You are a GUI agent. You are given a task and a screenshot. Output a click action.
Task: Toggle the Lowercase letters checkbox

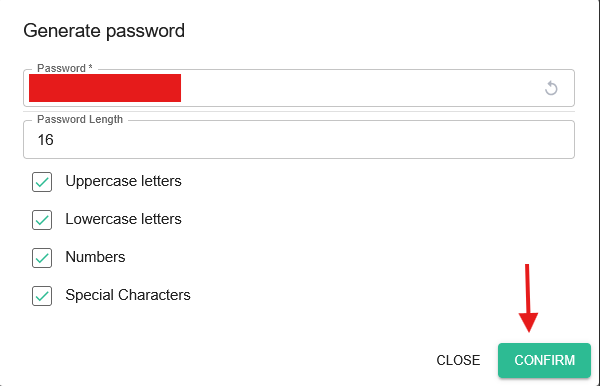(42, 220)
